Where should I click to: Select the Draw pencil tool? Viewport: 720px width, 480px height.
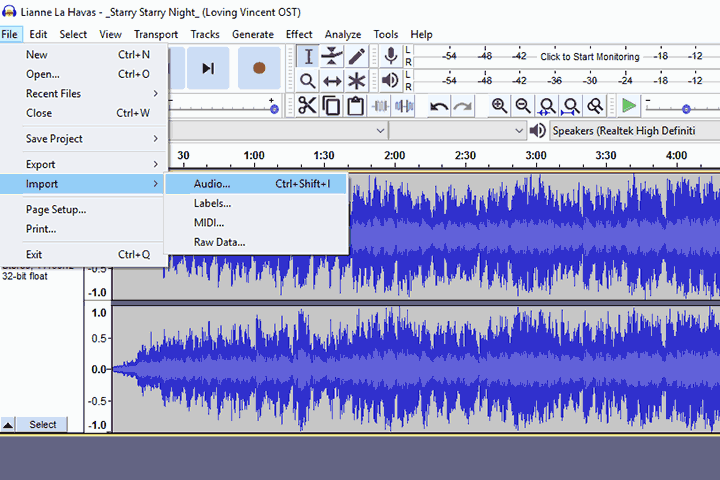[356, 56]
